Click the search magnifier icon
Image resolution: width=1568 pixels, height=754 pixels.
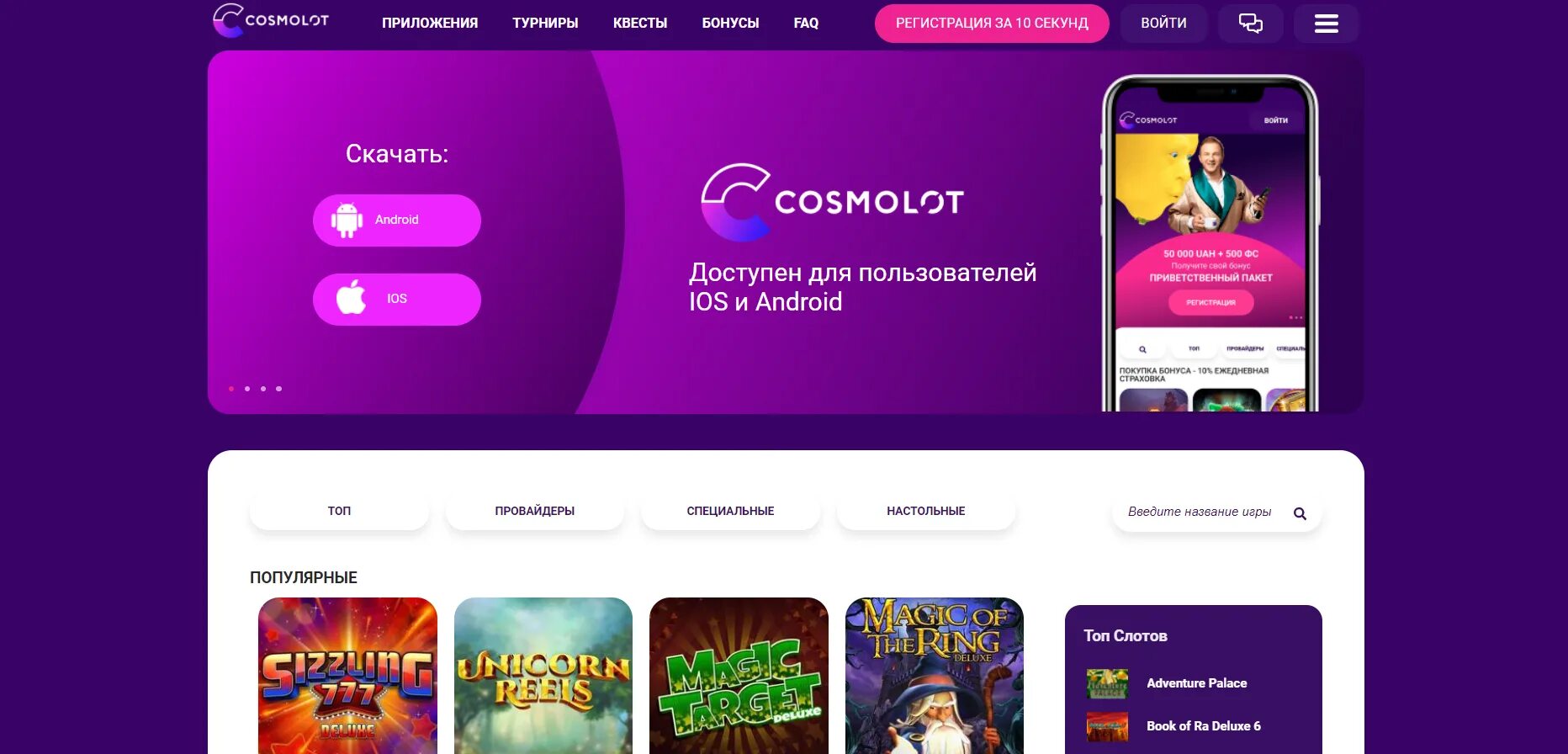pos(1300,513)
